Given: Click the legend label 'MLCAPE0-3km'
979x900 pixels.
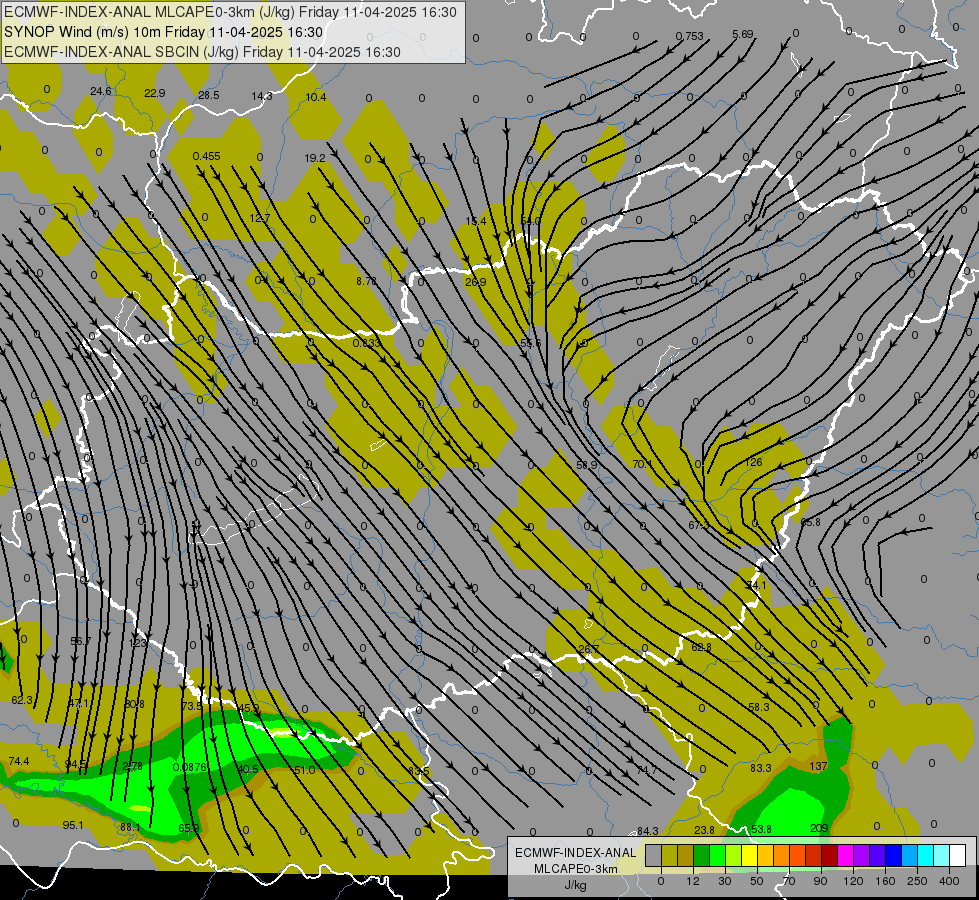Looking at the screenshot, I should [576, 869].
